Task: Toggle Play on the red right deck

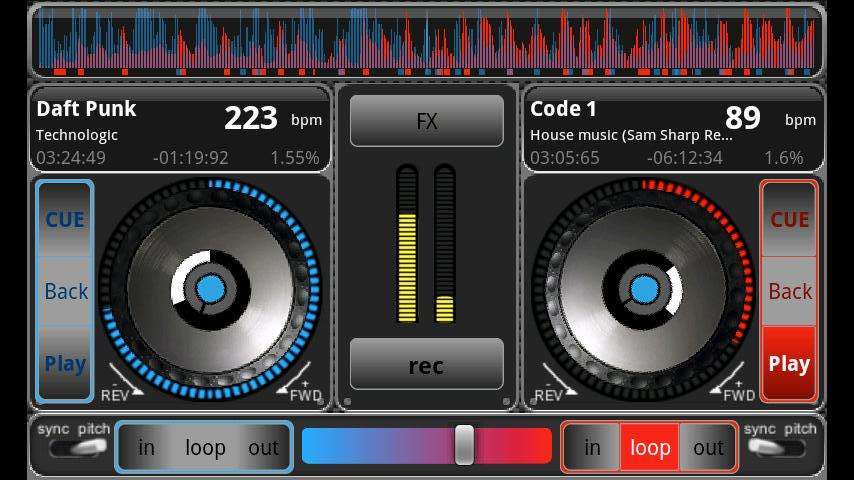Action: click(789, 363)
